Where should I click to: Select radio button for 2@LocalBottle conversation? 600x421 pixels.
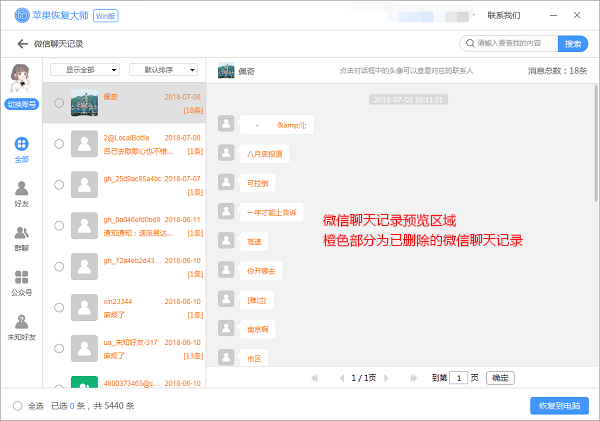[59, 144]
